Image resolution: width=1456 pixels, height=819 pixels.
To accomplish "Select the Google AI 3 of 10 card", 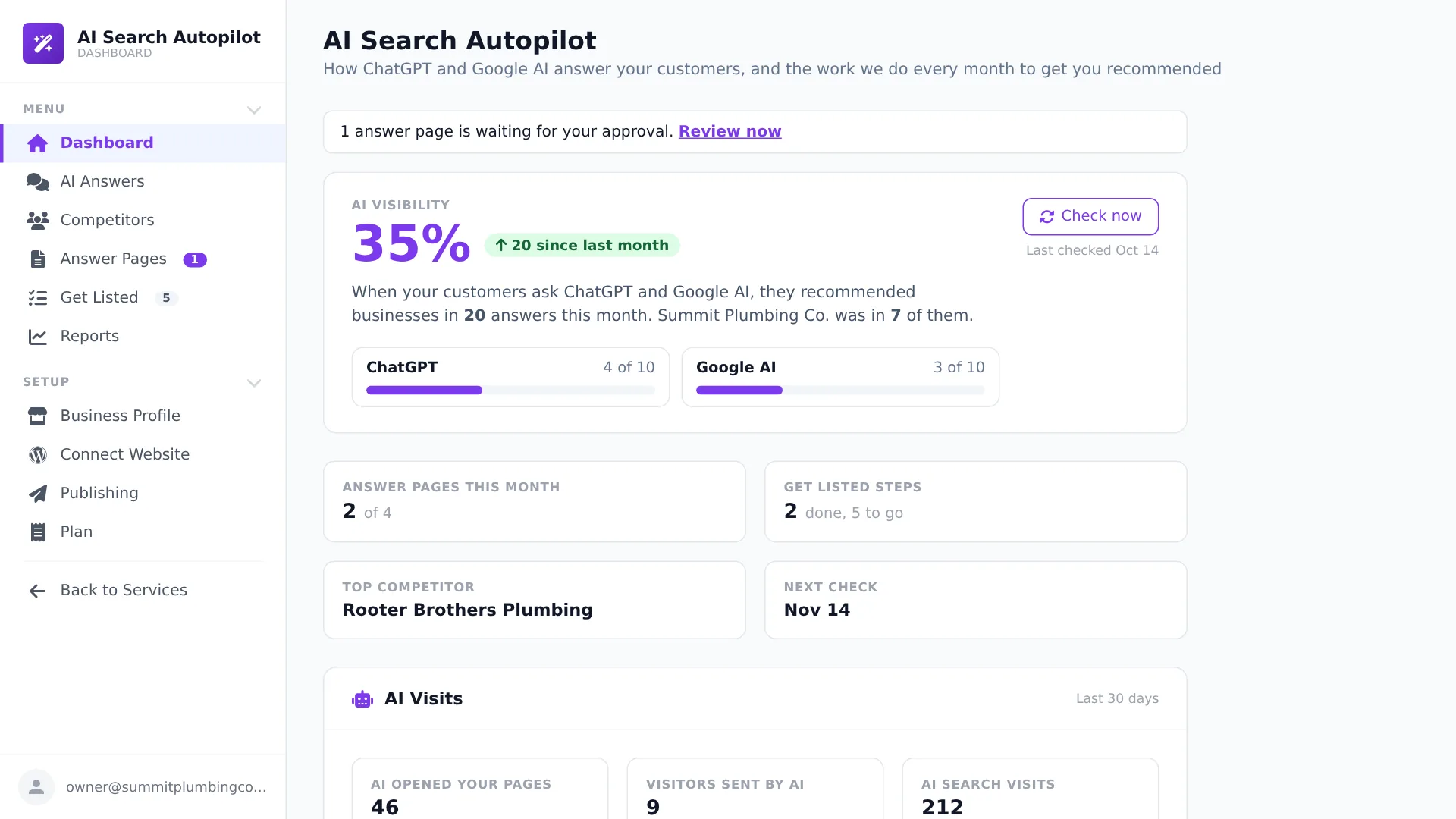I will [840, 377].
